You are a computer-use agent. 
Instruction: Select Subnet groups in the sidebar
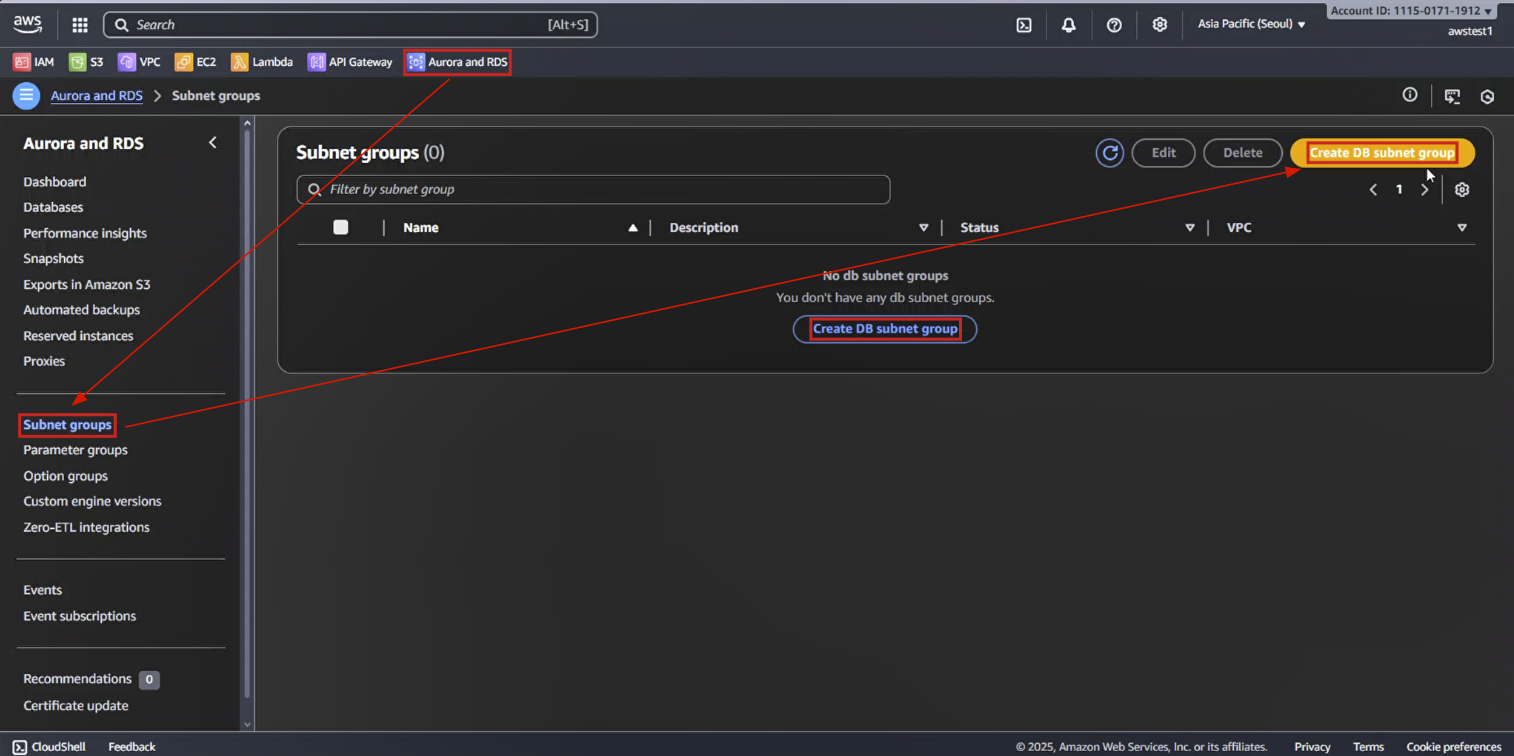67,425
